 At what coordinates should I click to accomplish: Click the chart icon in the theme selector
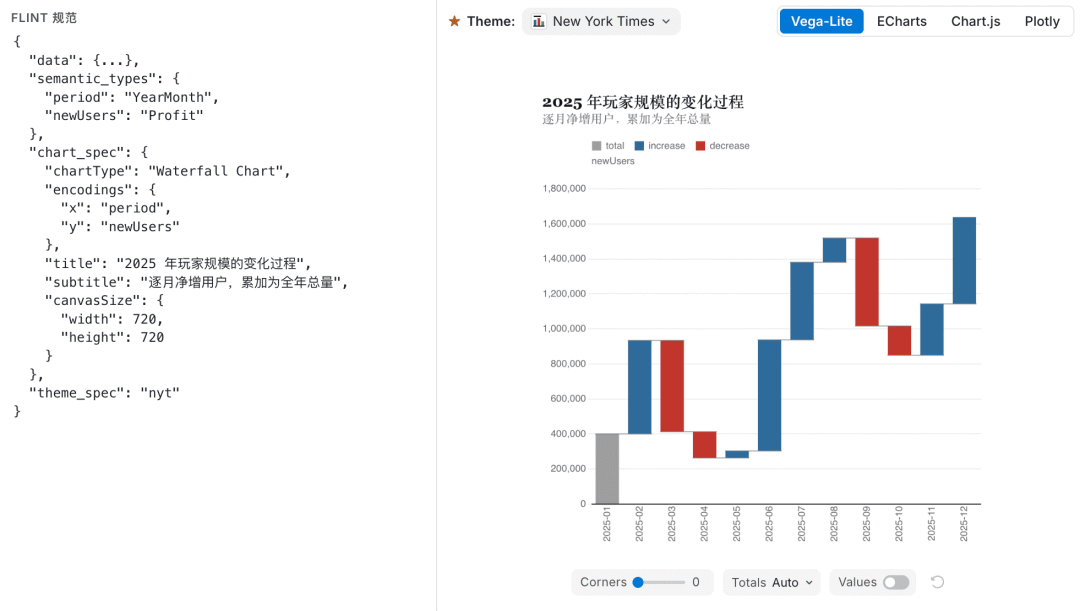click(539, 21)
